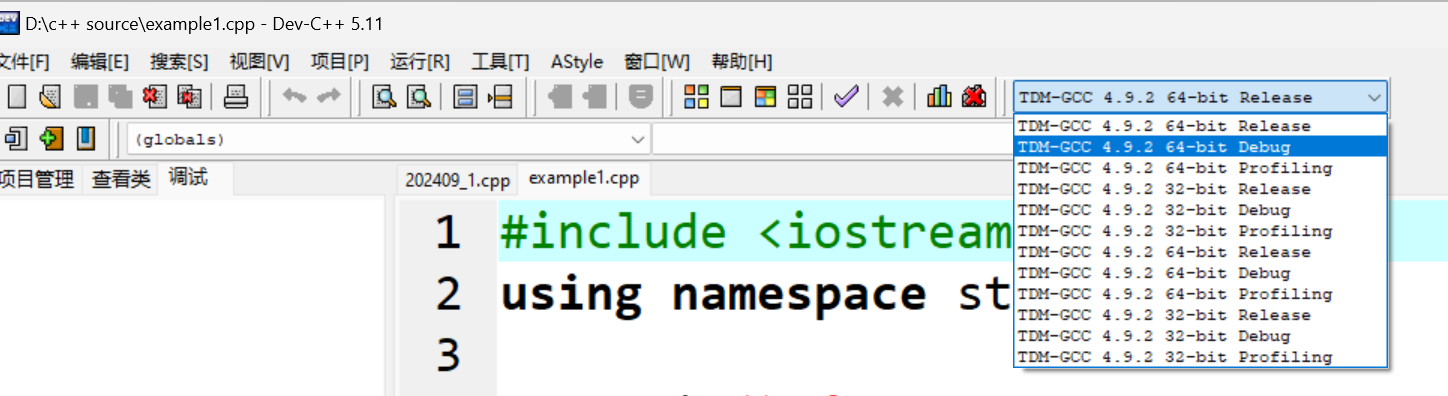Click the Go to line toolbar icon
This screenshot has height=396, width=1448.
pyautogui.click(x=499, y=97)
